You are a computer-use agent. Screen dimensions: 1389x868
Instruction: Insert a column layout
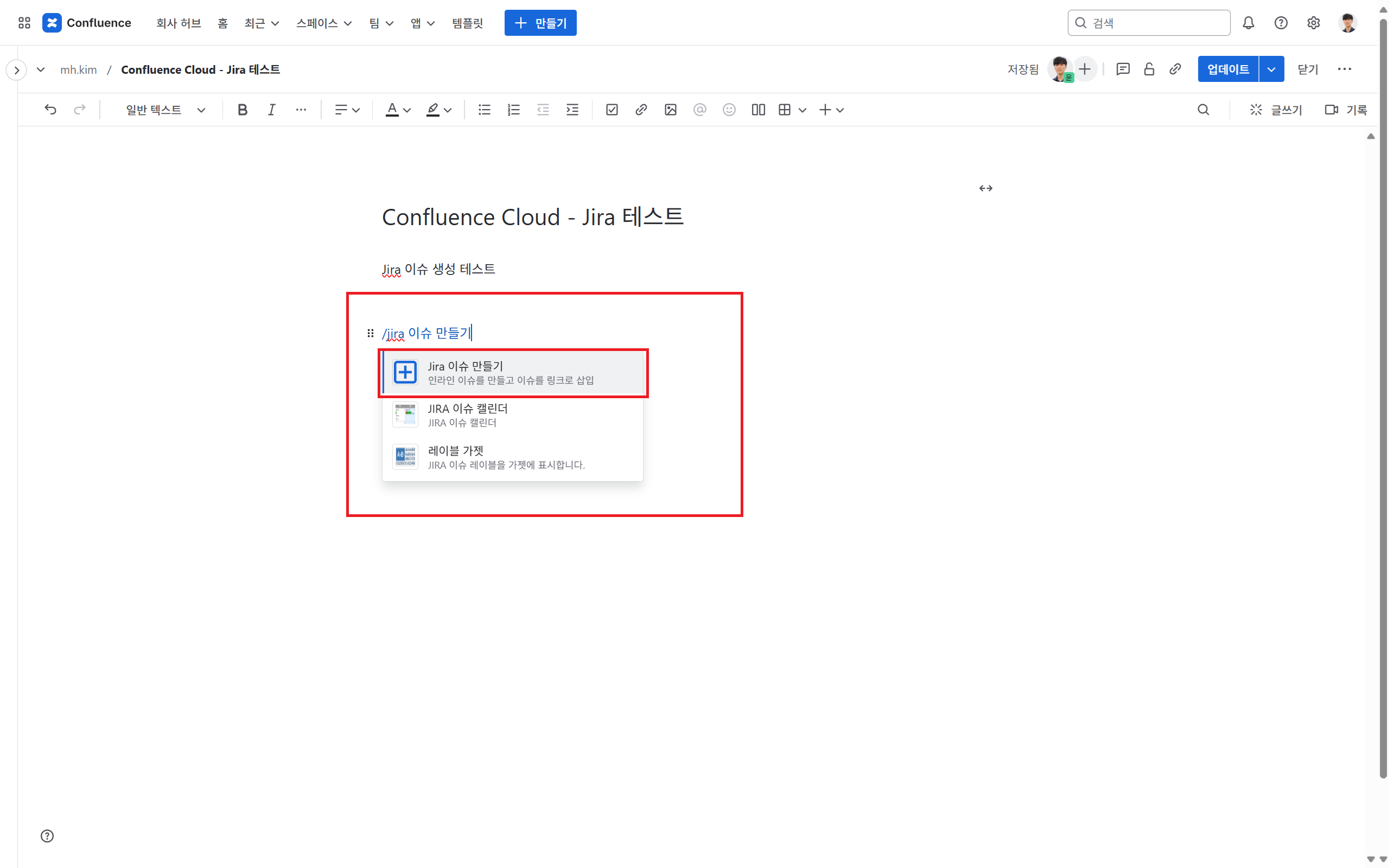758,110
